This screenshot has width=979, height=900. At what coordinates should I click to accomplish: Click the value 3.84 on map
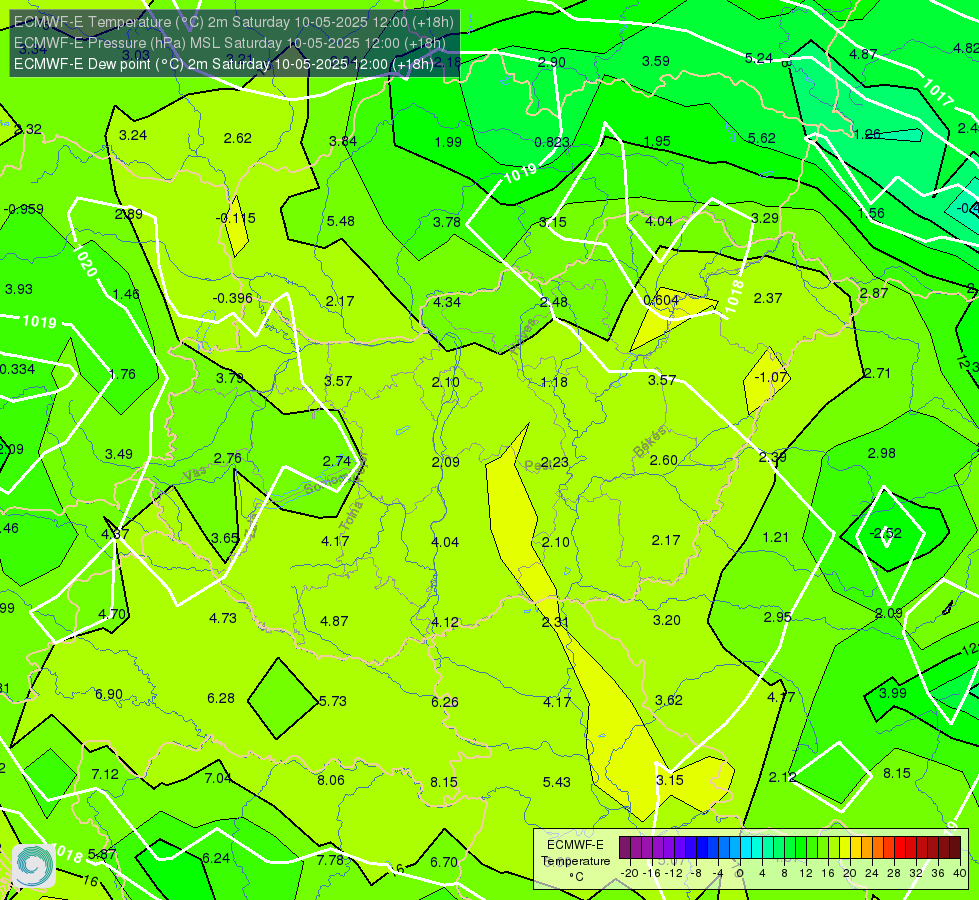click(x=343, y=141)
